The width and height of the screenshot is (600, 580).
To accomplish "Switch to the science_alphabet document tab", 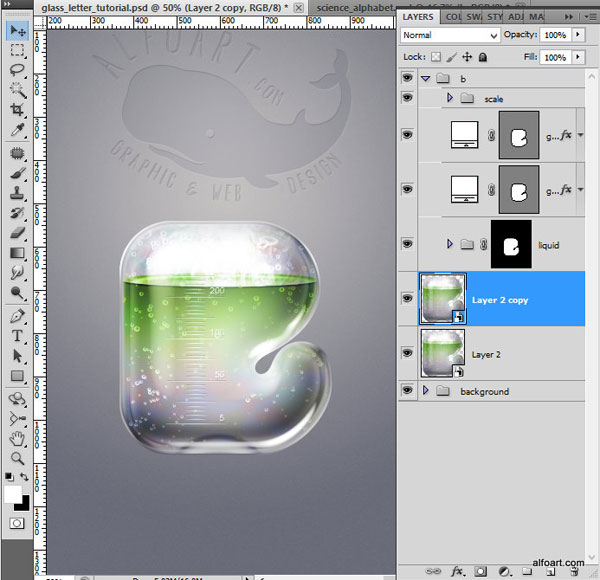I will (x=354, y=8).
